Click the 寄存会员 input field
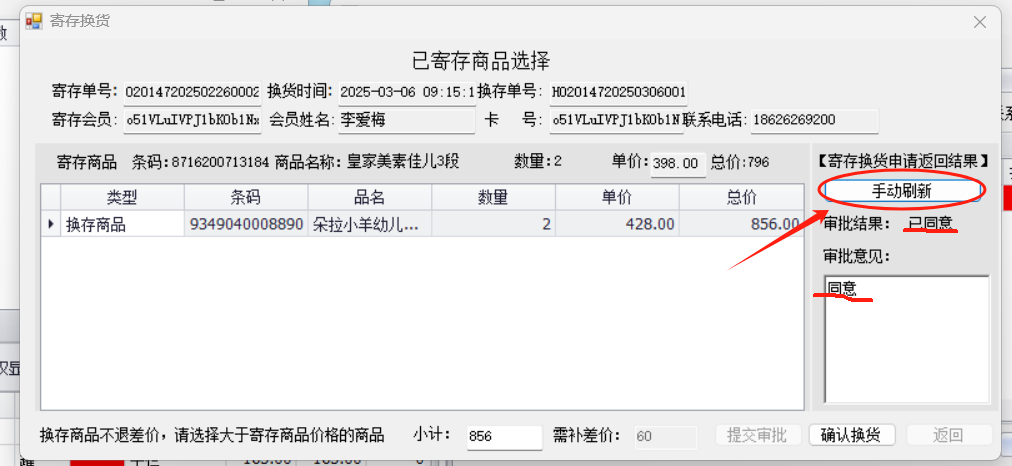Image resolution: width=1012 pixels, height=466 pixels. point(192,121)
